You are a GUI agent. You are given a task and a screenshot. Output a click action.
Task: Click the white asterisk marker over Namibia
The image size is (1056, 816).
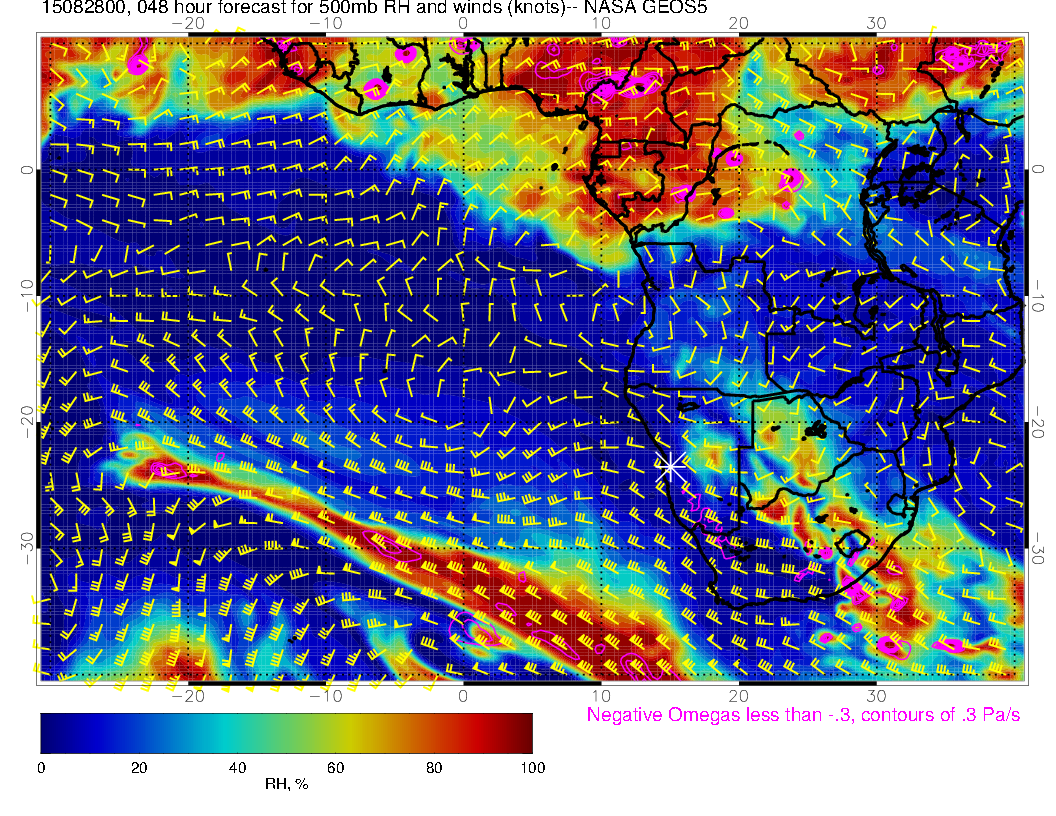pos(671,466)
